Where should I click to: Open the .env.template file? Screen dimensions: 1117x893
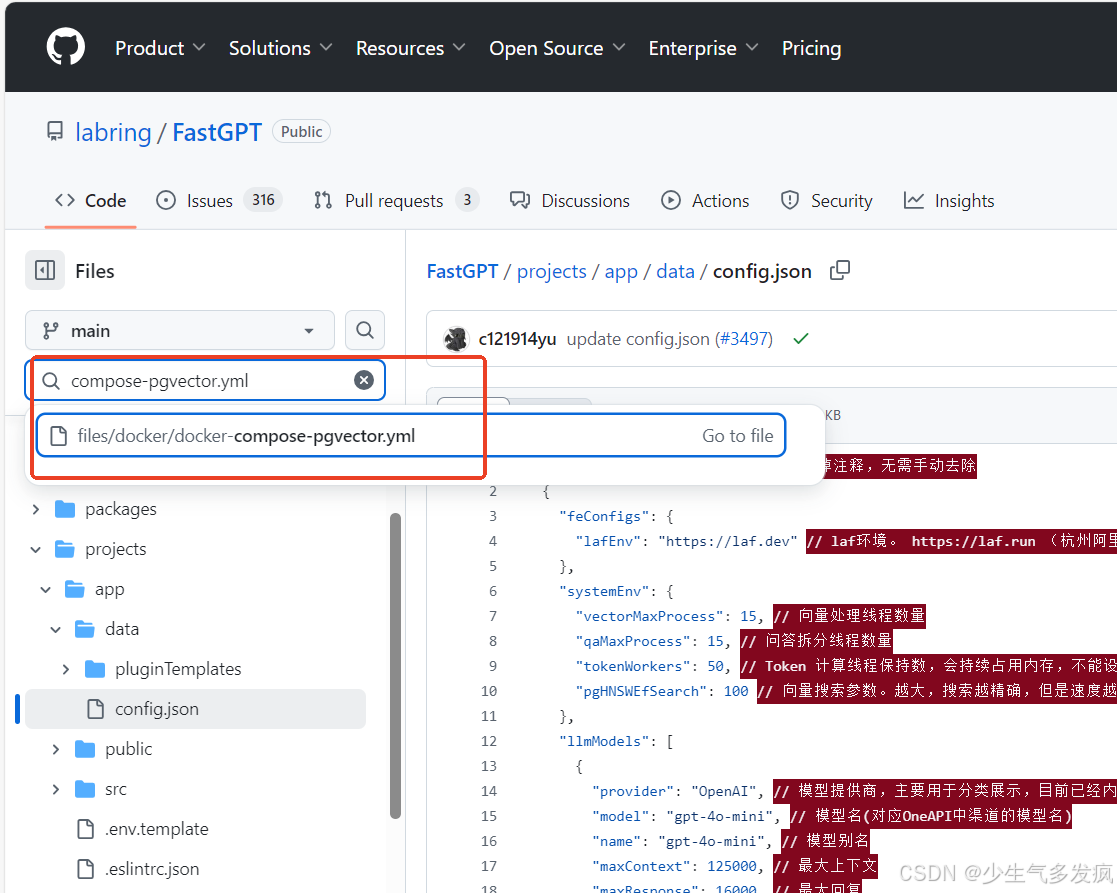(157, 829)
